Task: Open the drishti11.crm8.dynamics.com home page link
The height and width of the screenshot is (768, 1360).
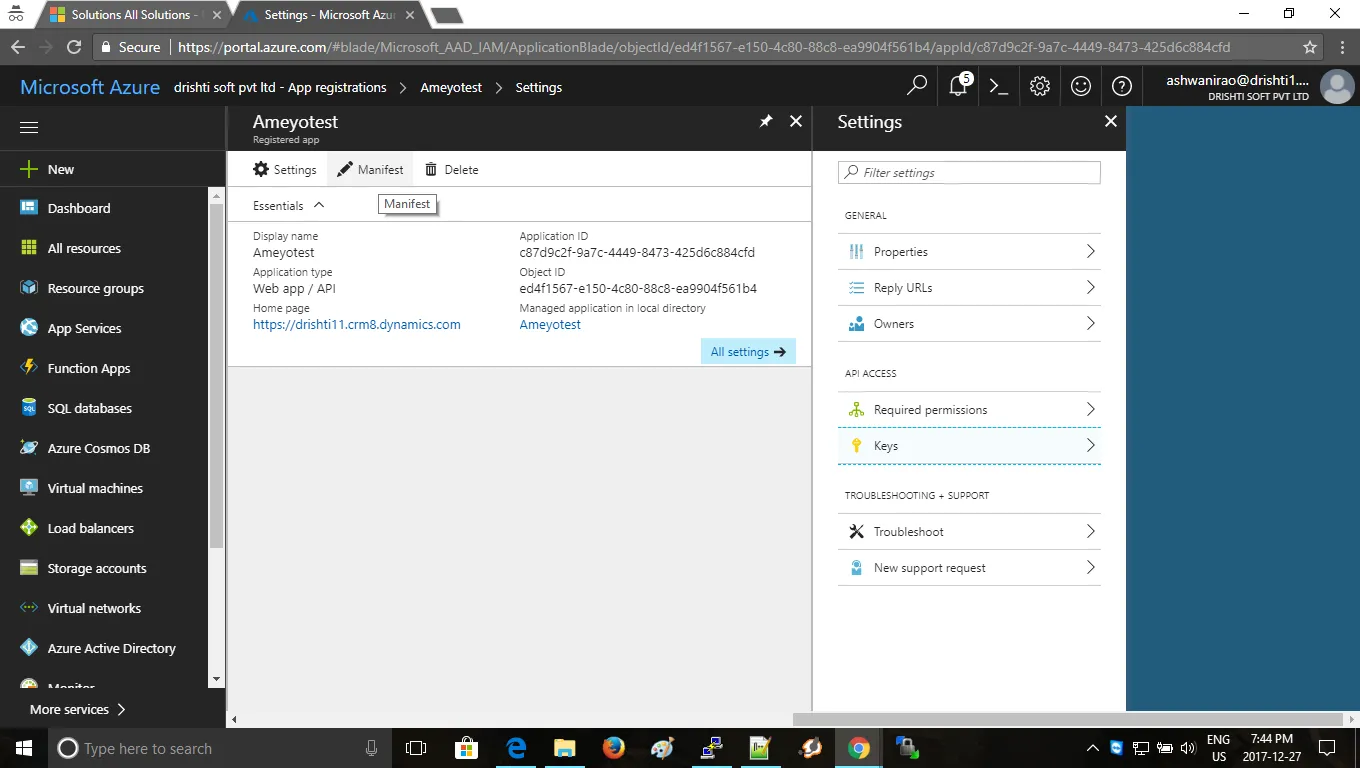Action: pos(357,325)
